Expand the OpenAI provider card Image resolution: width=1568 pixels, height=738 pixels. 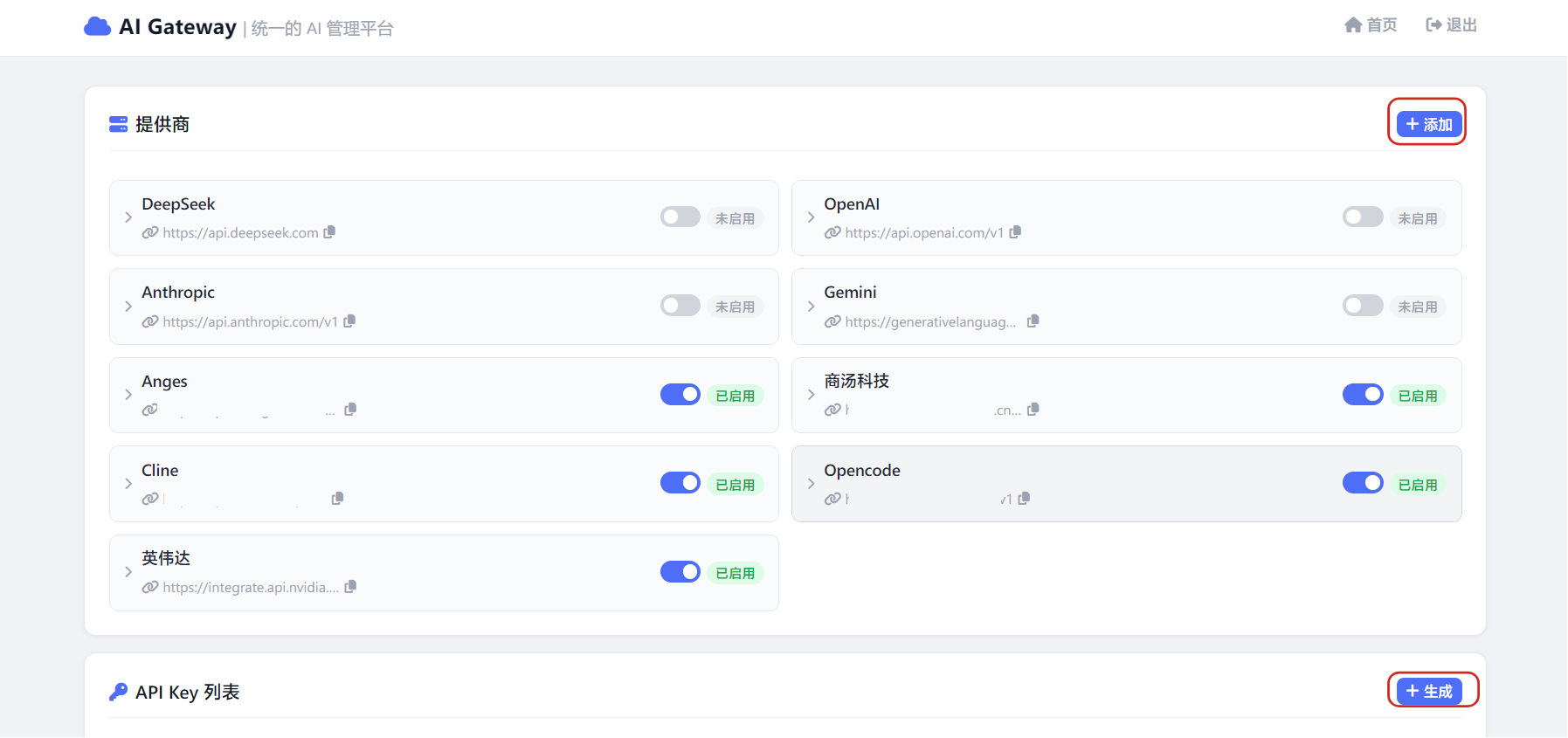[811, 217]
